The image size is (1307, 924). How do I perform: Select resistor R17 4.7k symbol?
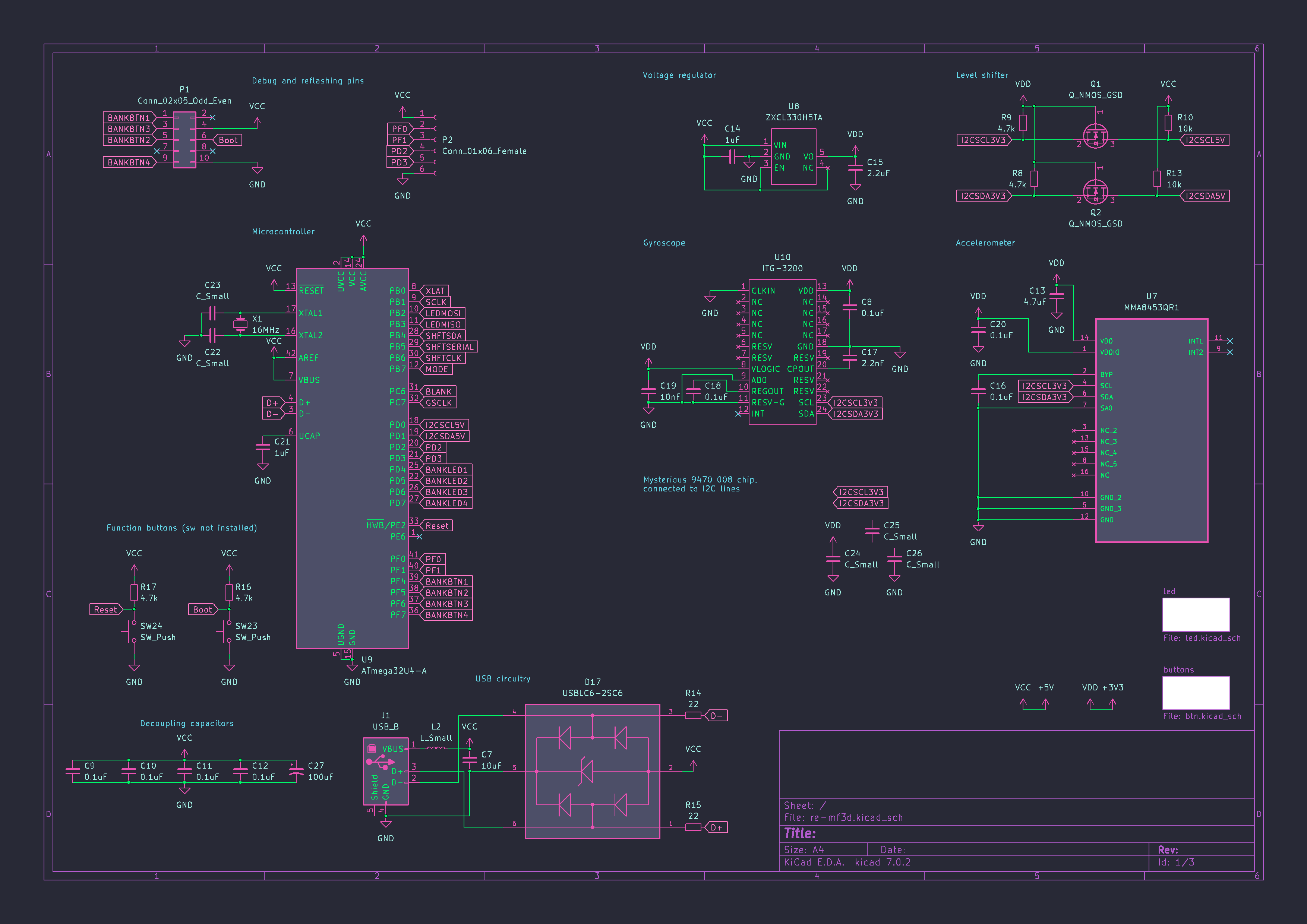[134, 592]
